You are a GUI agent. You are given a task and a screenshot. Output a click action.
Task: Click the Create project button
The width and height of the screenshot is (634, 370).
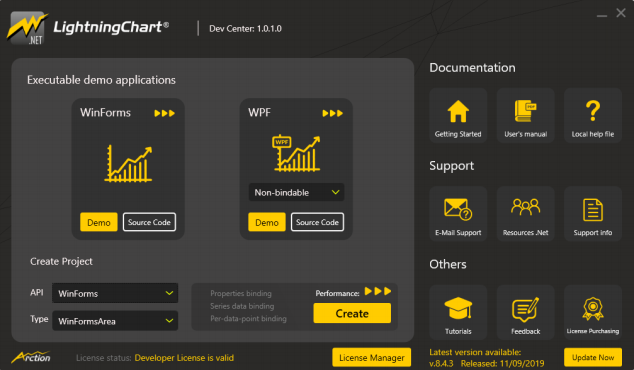tap(352, 313)
